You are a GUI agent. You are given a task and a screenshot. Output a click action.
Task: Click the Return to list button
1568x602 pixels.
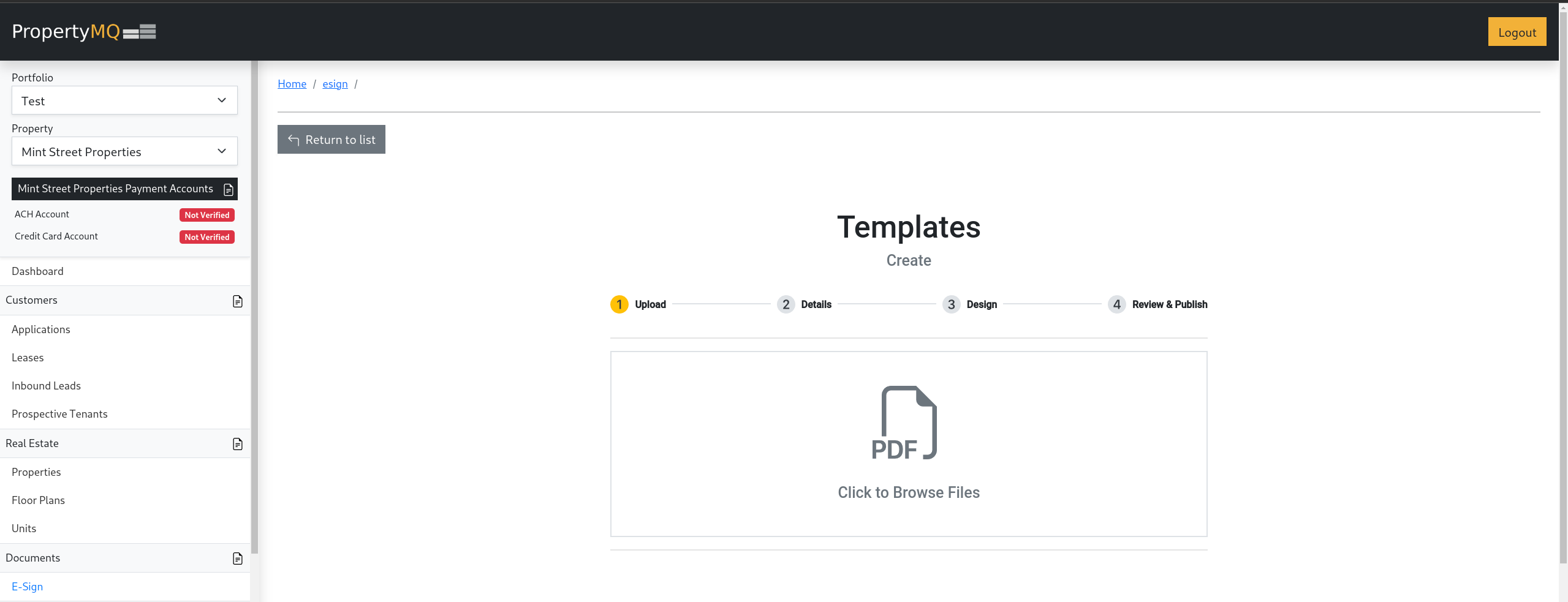331,140
